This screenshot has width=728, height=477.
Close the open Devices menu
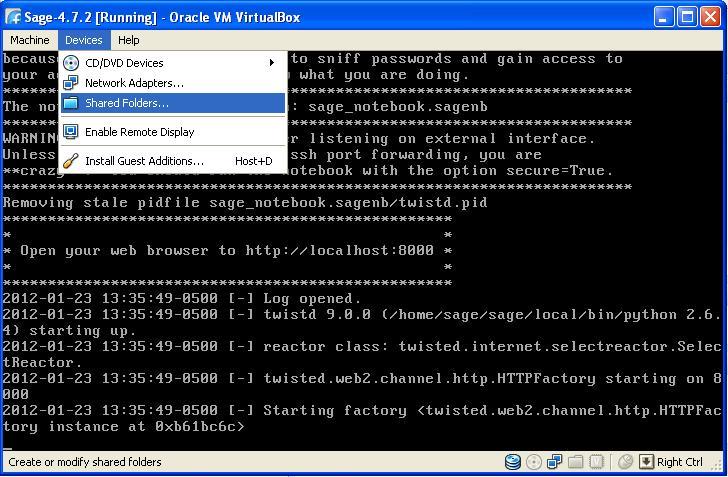coord(83,40)
